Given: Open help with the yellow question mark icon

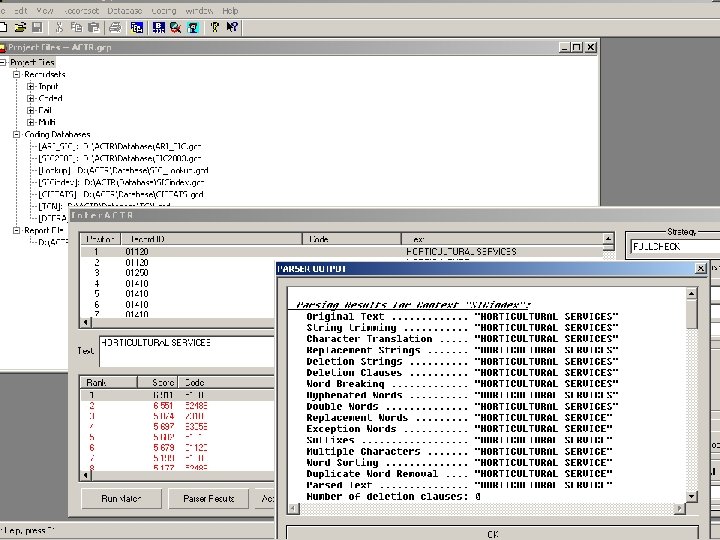Looking at the screenshot, I should (x=214, y=28).
